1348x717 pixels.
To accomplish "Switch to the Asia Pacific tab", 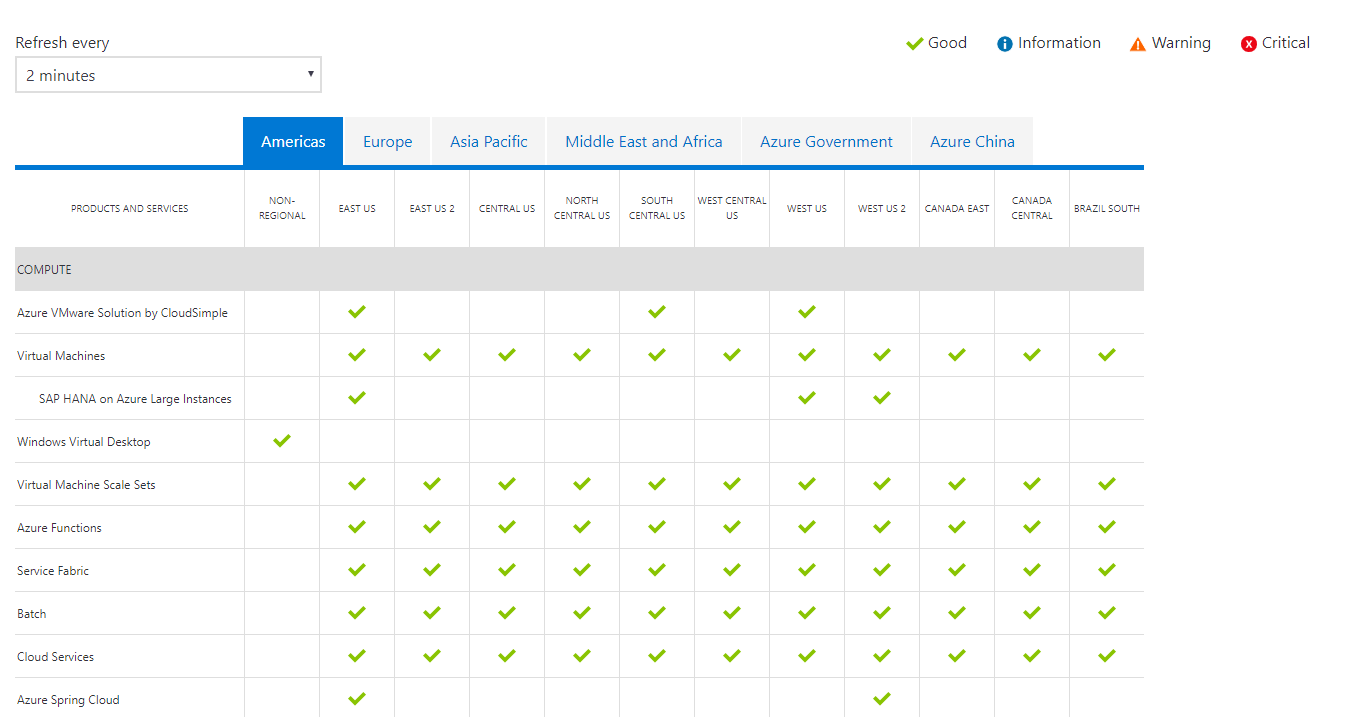I will 488,142.
